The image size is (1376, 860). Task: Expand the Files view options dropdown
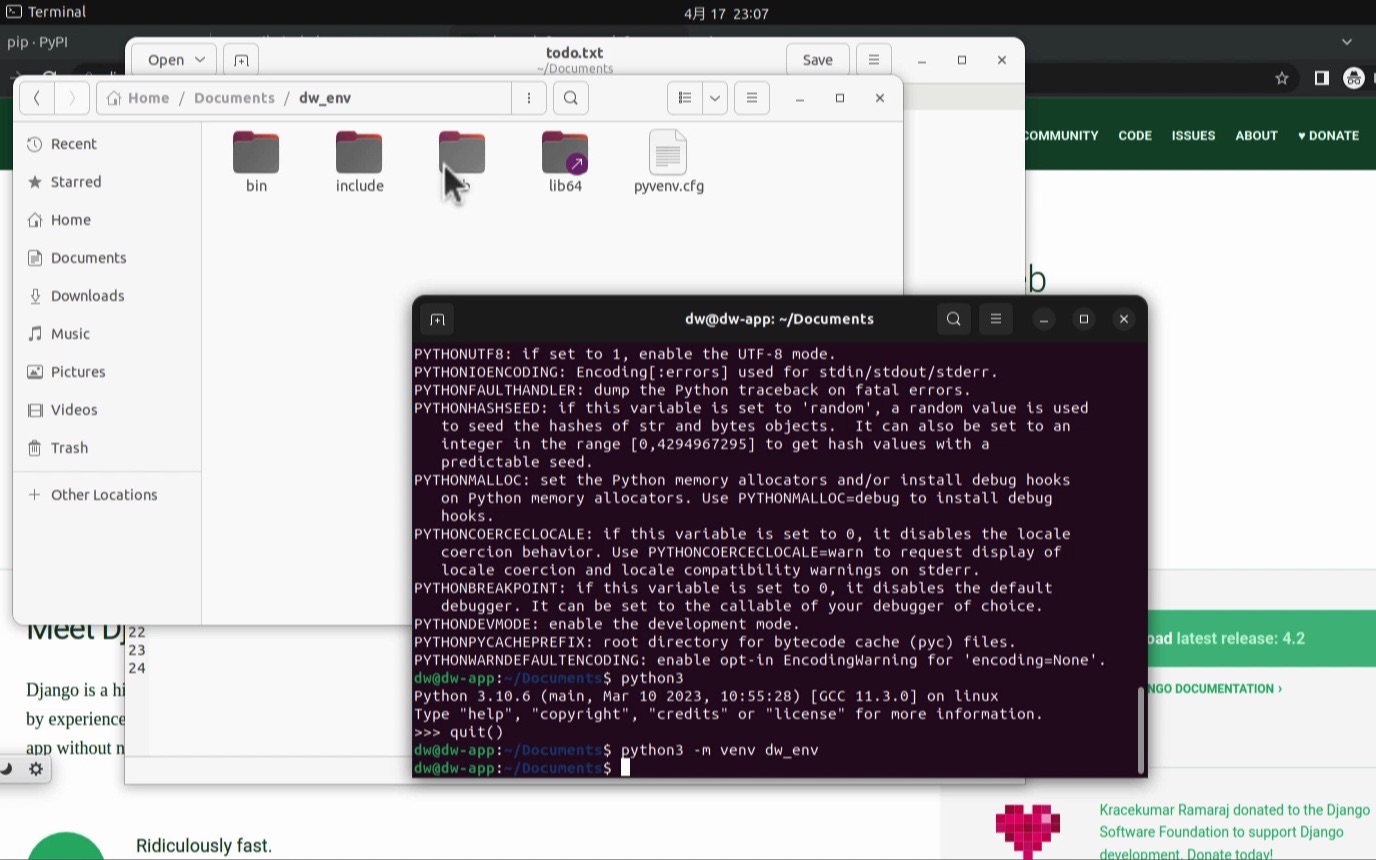pyautogui.click(x=715, y=98)
